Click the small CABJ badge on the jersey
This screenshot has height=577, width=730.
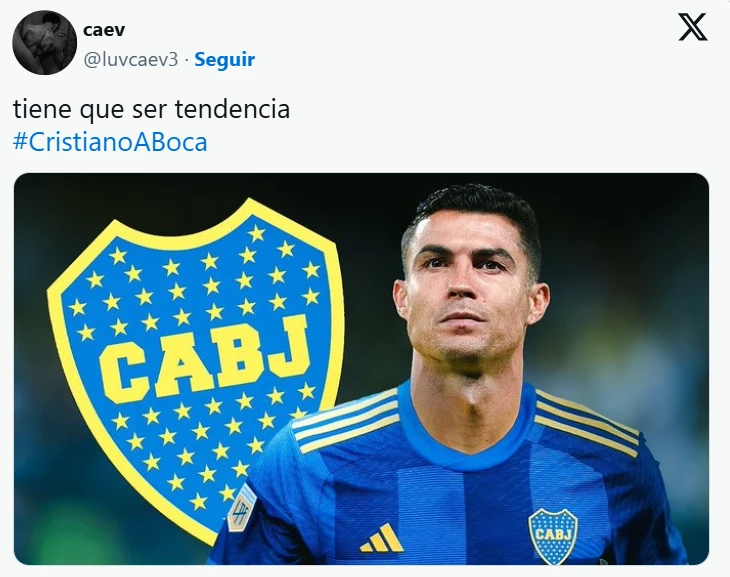pyautogui.click(x=553, y=536)
